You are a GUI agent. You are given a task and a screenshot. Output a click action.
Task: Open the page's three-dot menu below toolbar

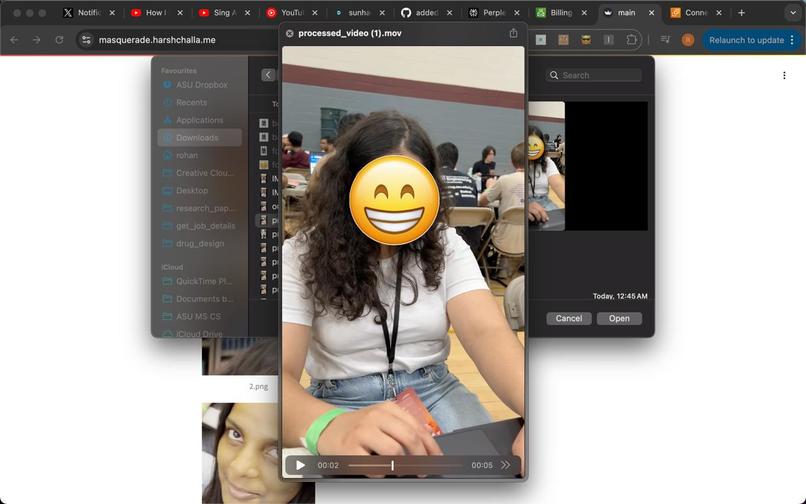click(784, 76)
